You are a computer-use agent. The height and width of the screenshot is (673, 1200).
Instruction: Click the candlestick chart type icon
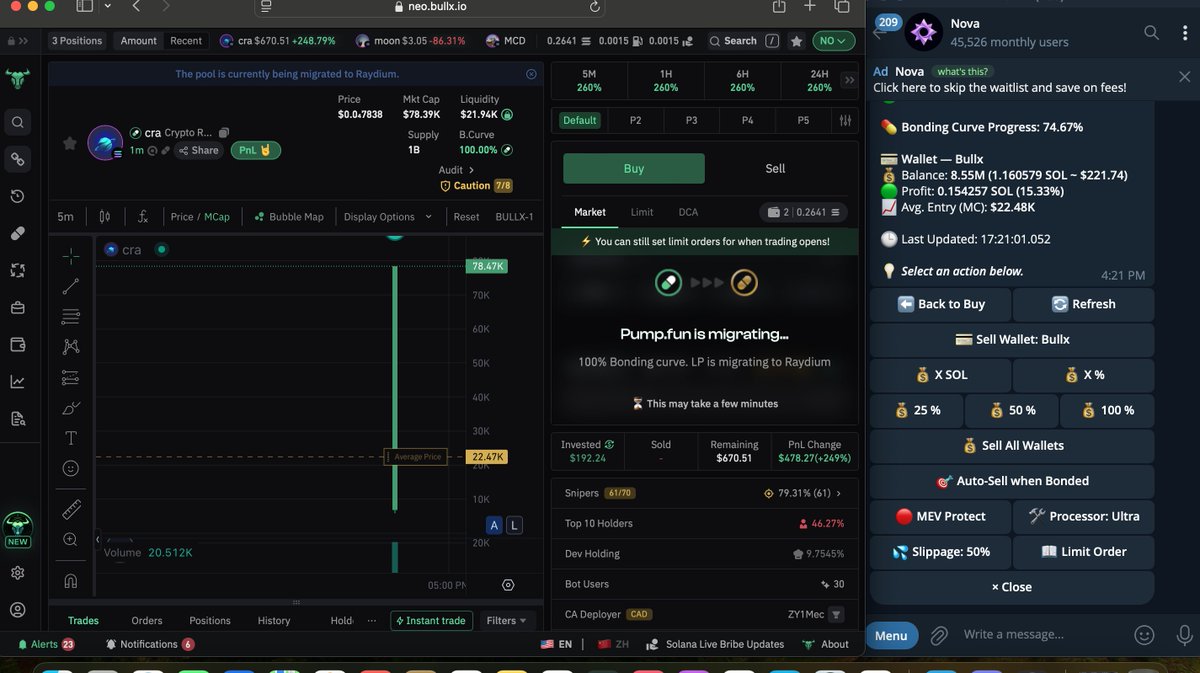[105, 216]
